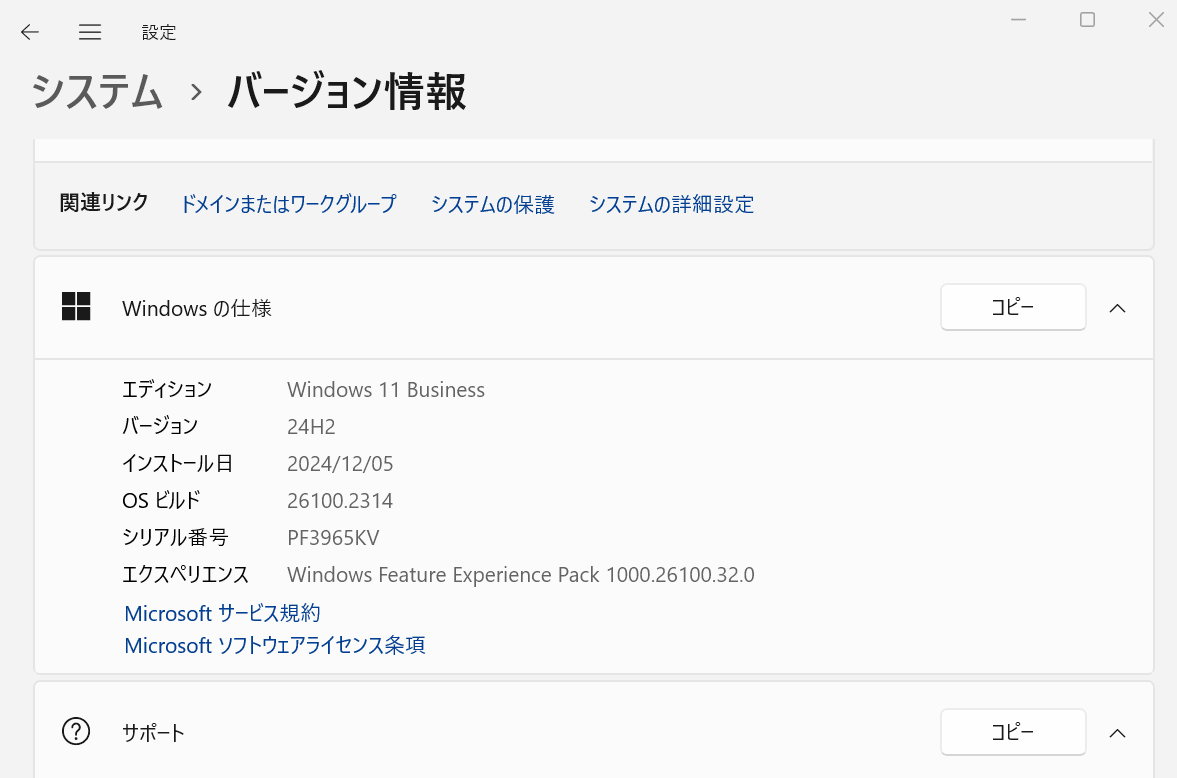The image size is (1177, 778).
Task: Open the hamburger navigation menu
Action: [90, 32]
